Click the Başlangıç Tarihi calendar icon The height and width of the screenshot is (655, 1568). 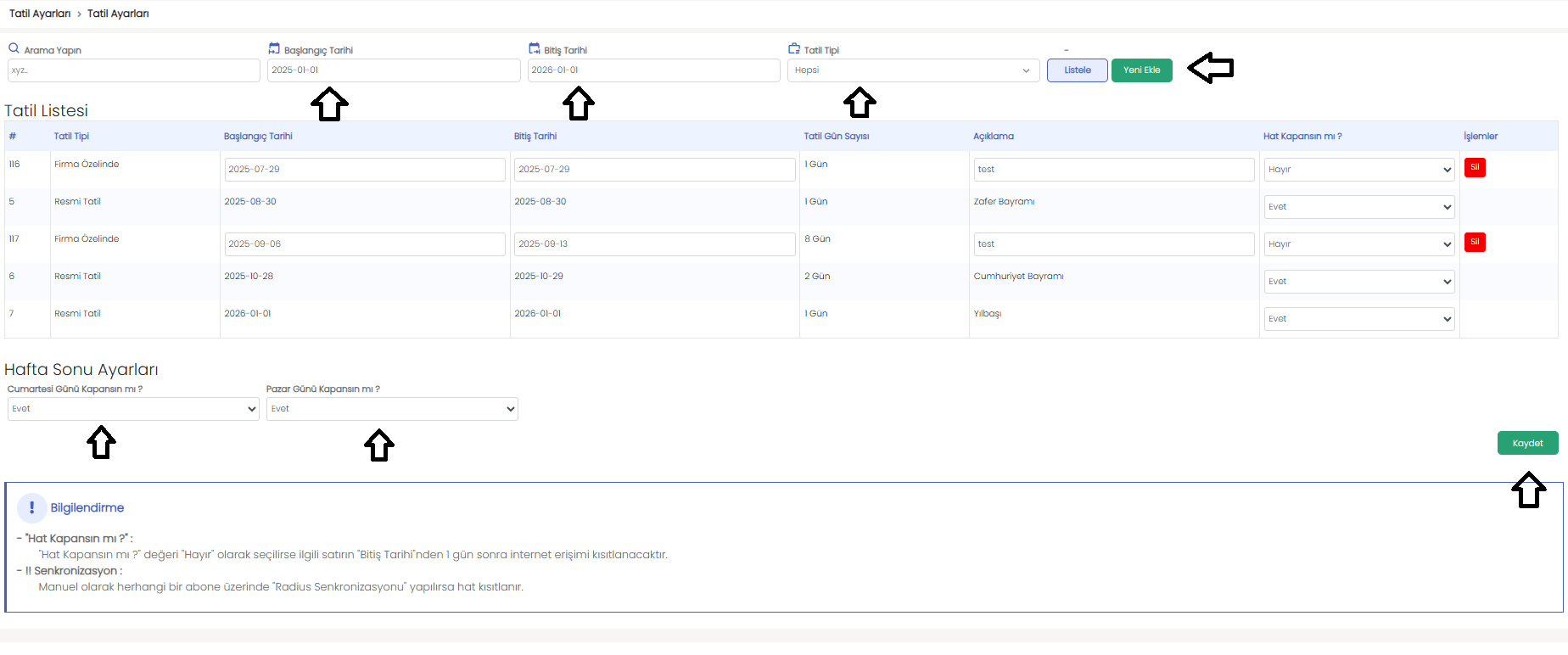(x=274, y=48)
